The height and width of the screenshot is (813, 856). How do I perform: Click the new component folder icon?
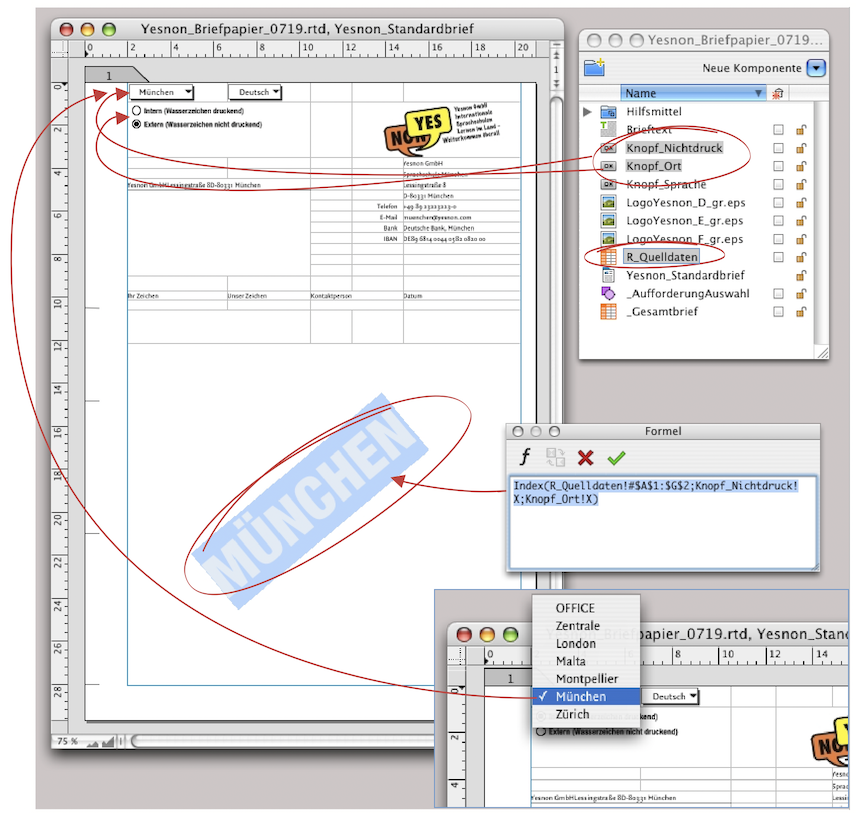(x=595, y=68)
